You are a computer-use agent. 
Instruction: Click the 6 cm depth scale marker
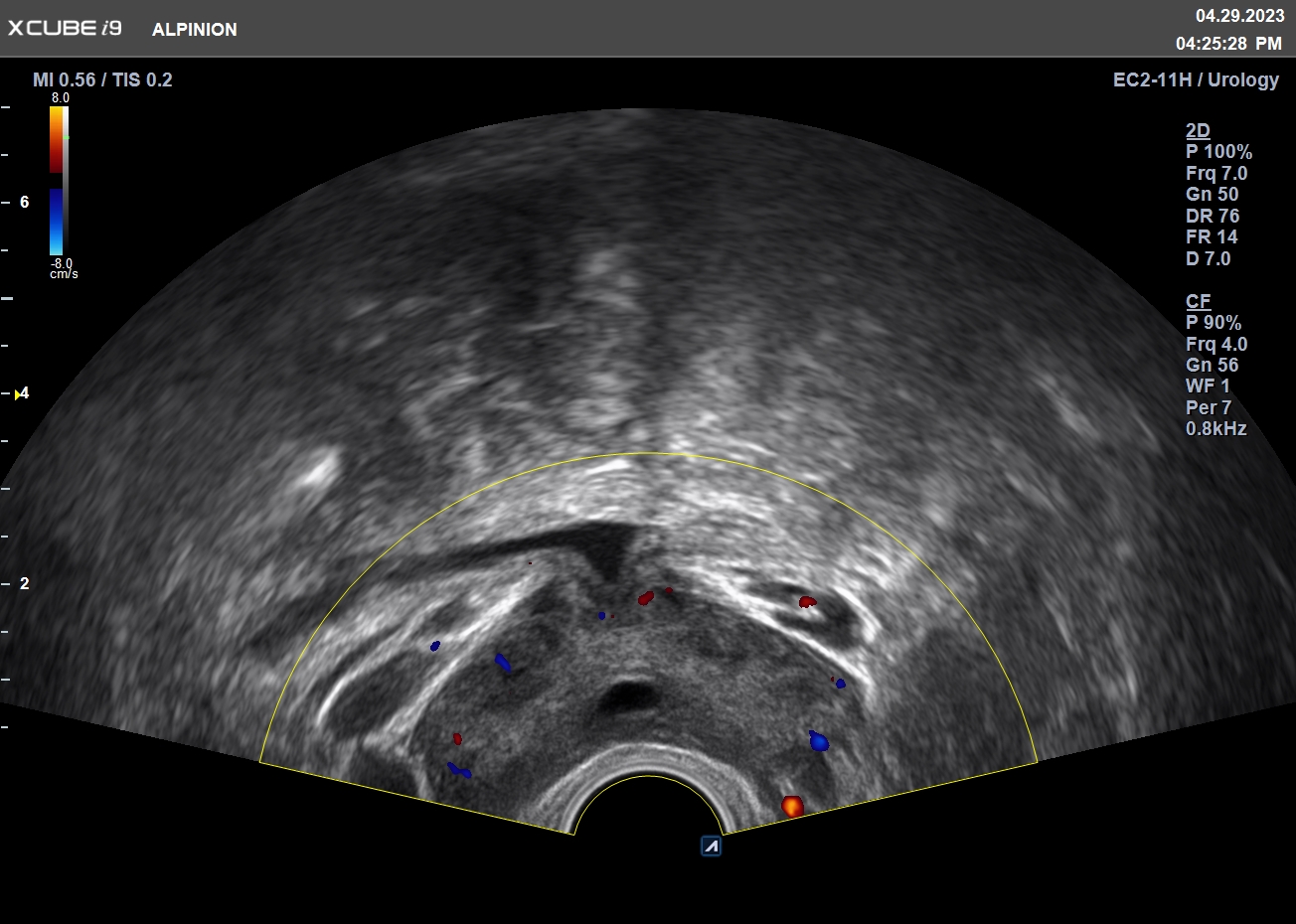point(25,203)
